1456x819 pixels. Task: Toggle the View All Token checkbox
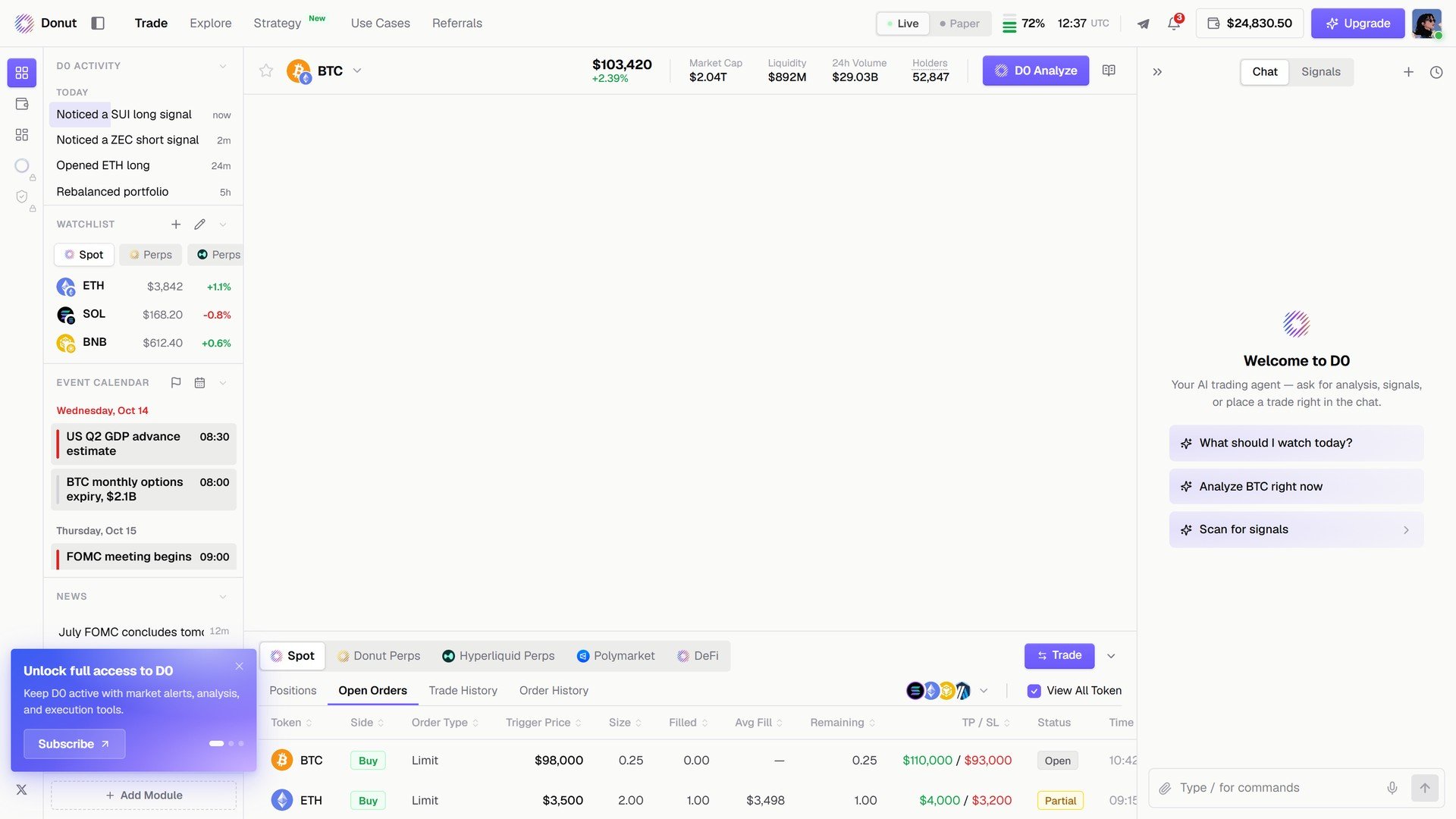click(x=1034, y=691)
